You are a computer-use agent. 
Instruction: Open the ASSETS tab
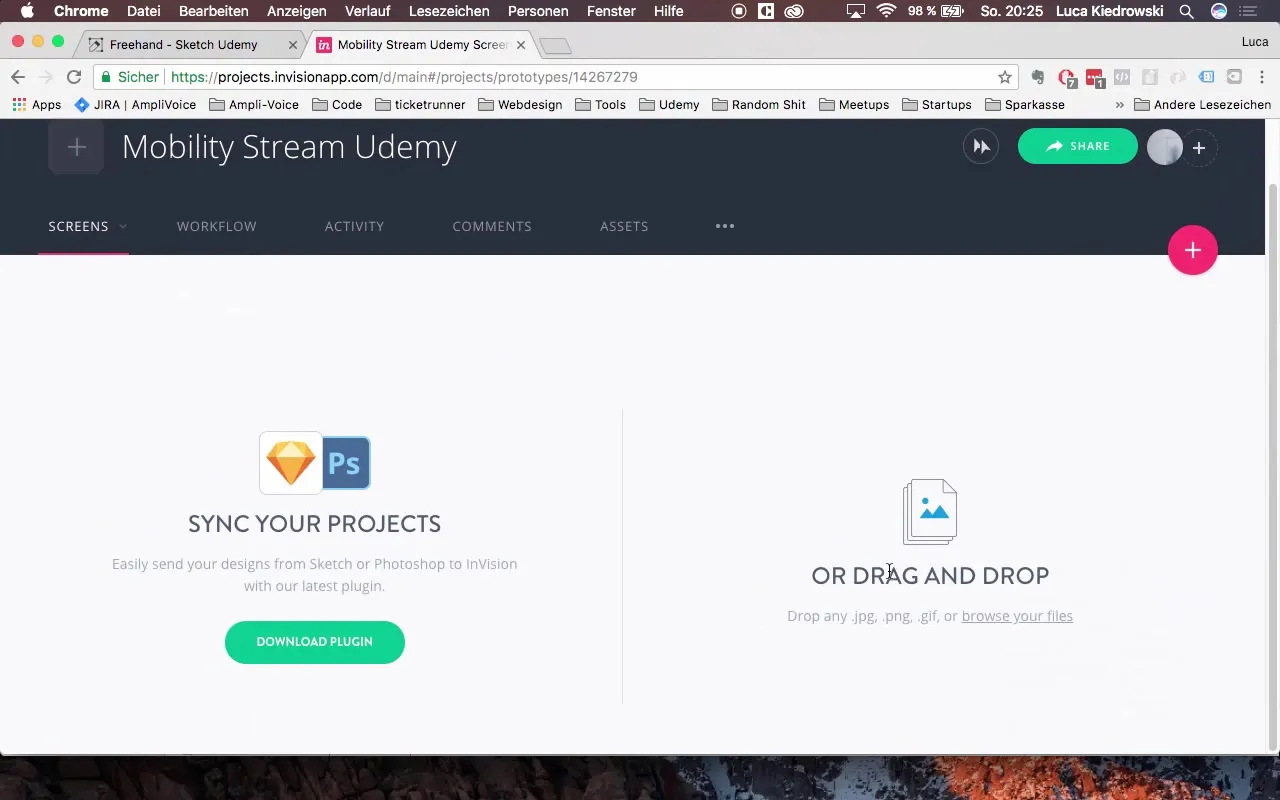click(624, 226)
